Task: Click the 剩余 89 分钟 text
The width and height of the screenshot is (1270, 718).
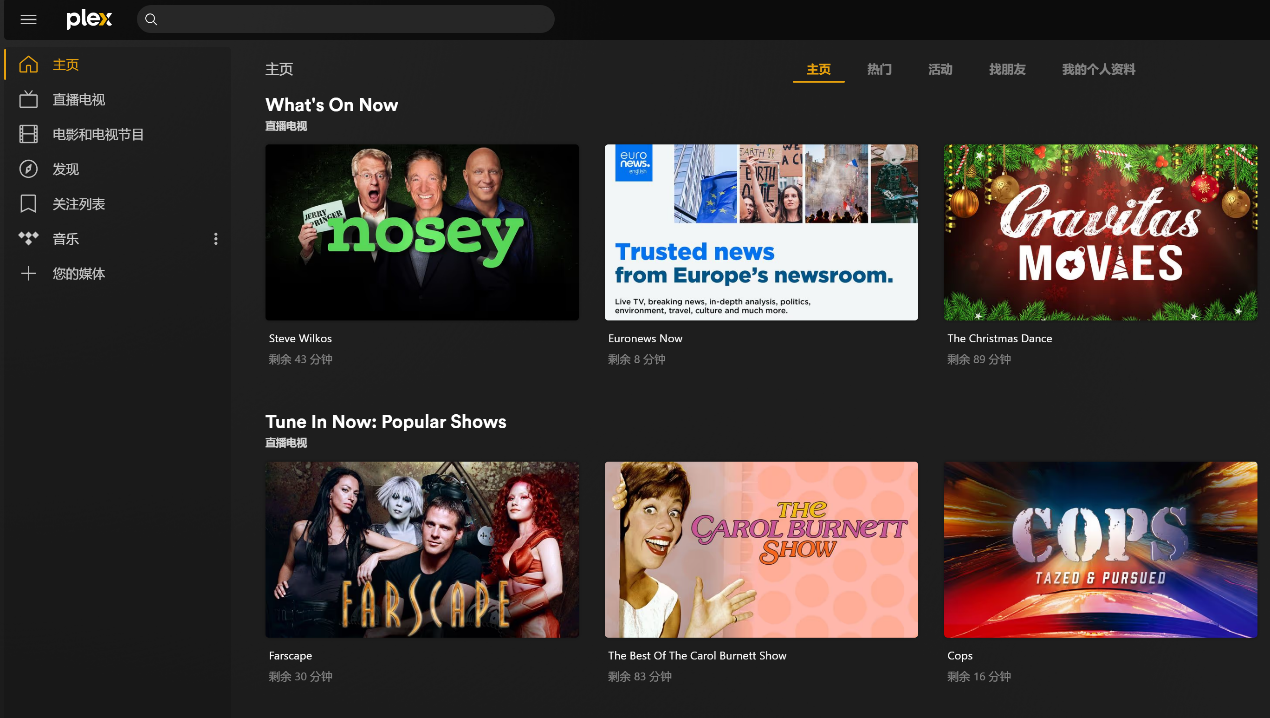Action: click(980, 360)
